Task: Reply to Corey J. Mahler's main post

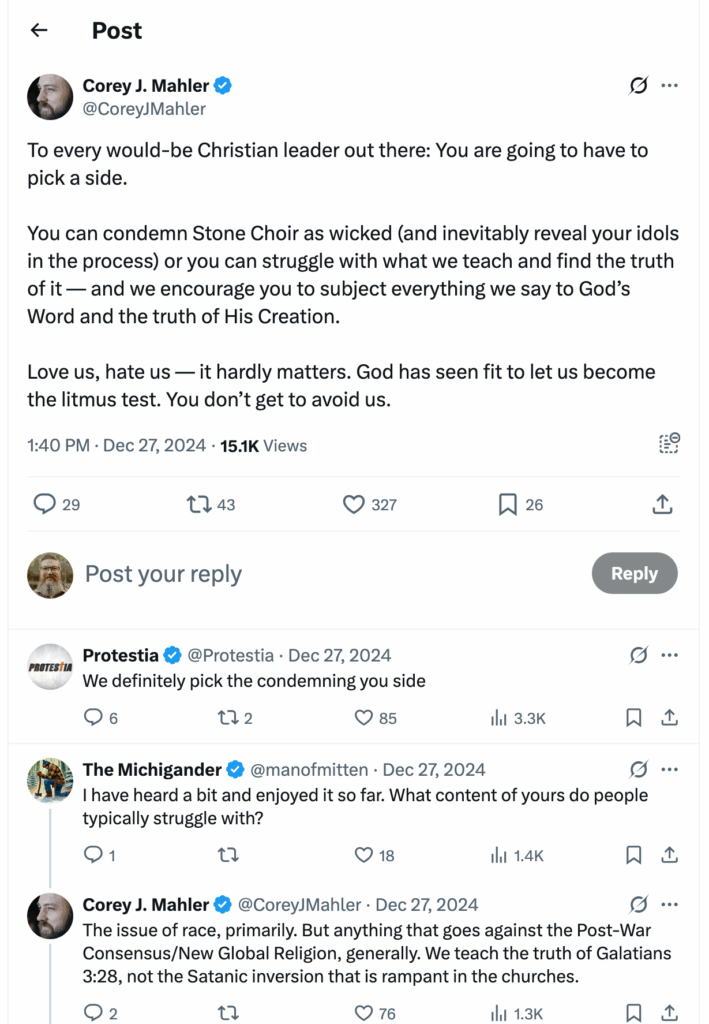Action: pos(42,505)
